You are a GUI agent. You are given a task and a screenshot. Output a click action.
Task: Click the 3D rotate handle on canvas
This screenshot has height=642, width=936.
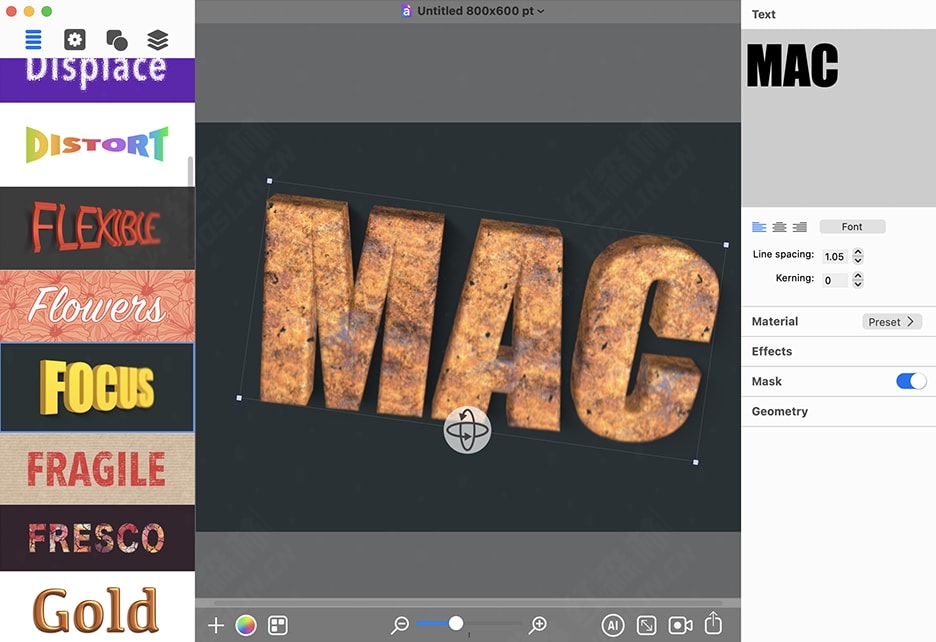(467, 430)
